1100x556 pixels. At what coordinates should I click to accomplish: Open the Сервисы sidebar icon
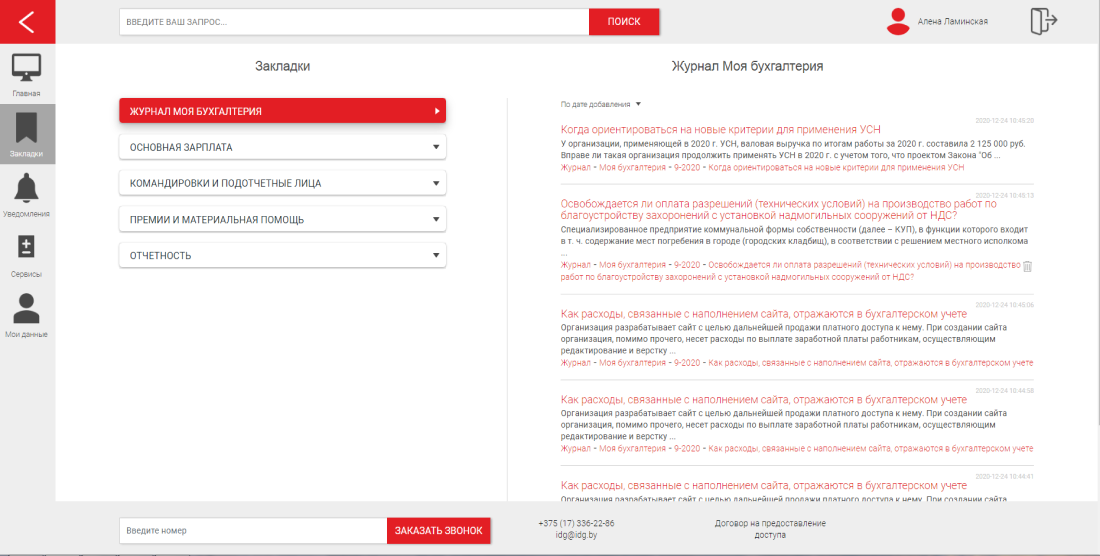click(27, 247)
